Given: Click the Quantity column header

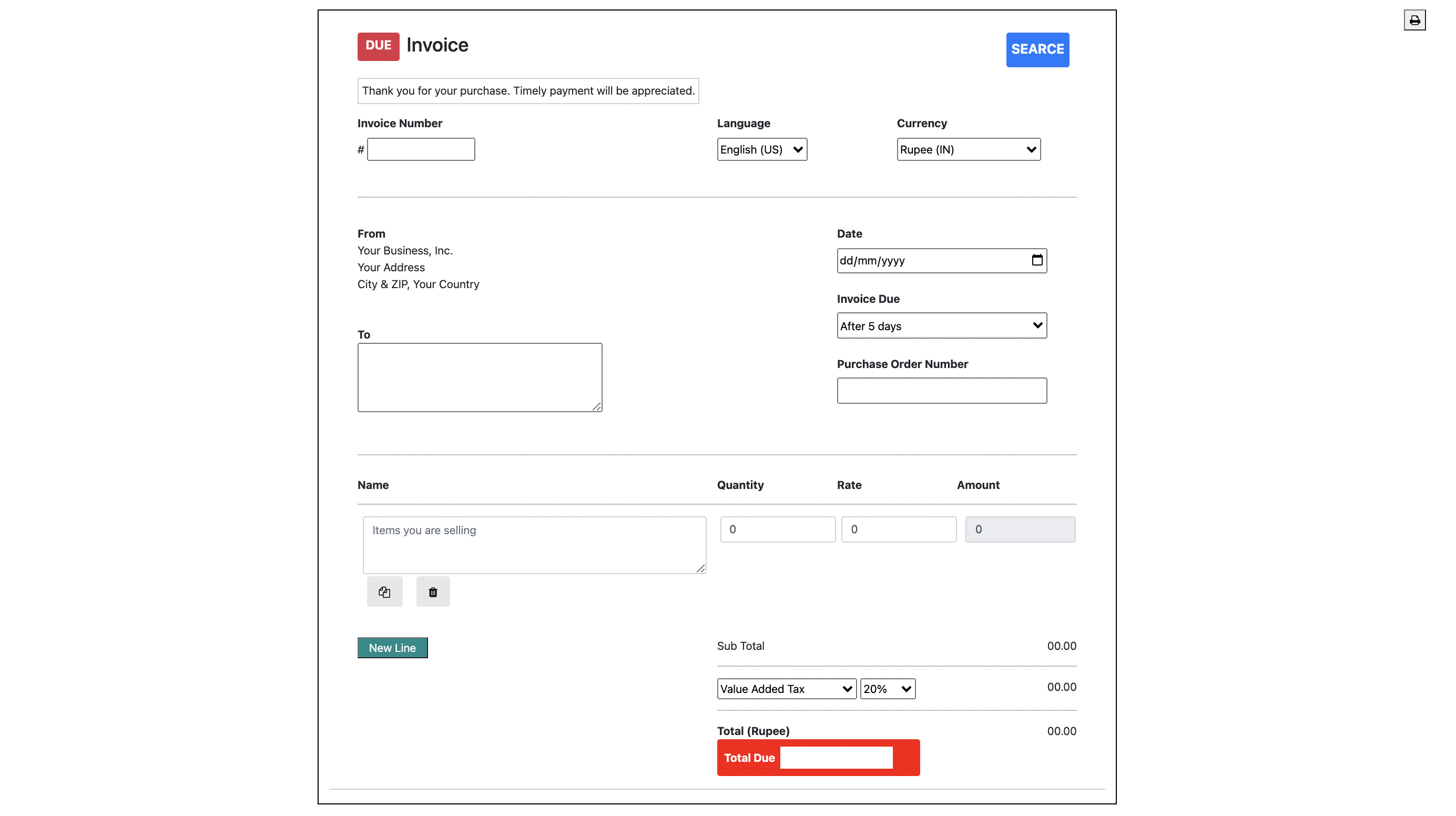Looking at the screenshot, I should [x=740, y=485].
